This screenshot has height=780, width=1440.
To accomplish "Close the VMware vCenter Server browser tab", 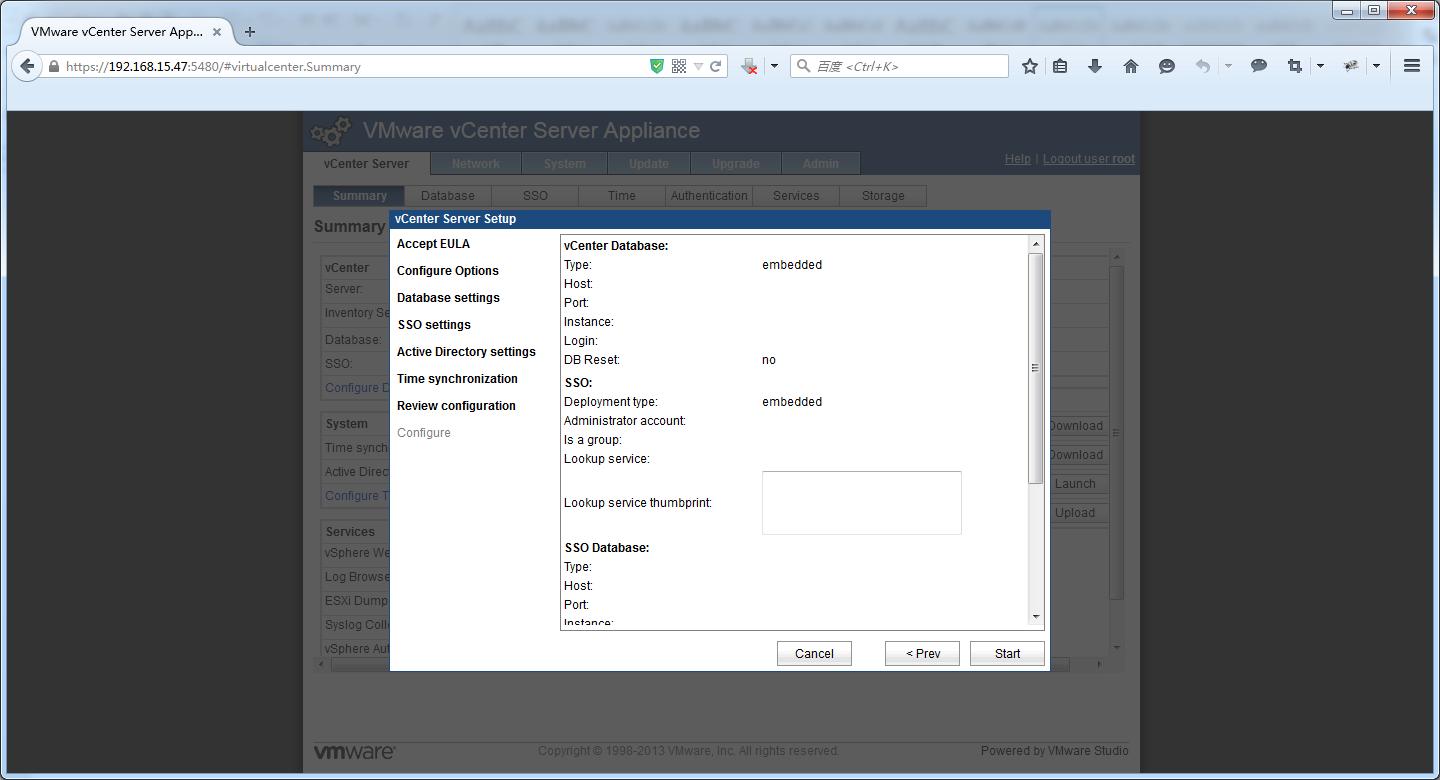I will (217, 32).
